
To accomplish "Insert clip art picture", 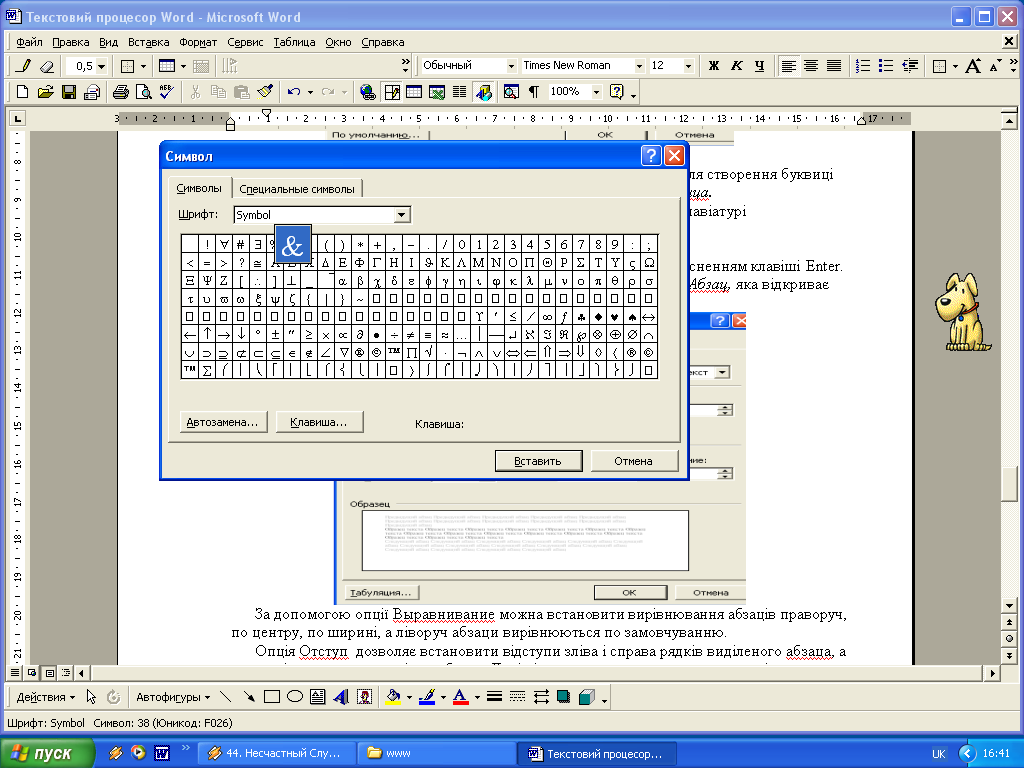I will click(x=364, y=697).
